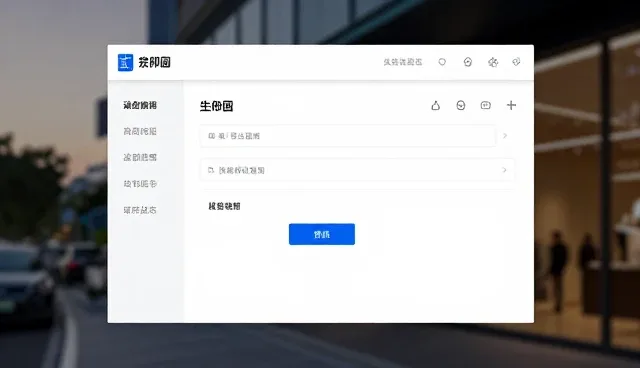Click the small icon inside first input row
This screenshot has height=368, width=640.
pos(211,136)
